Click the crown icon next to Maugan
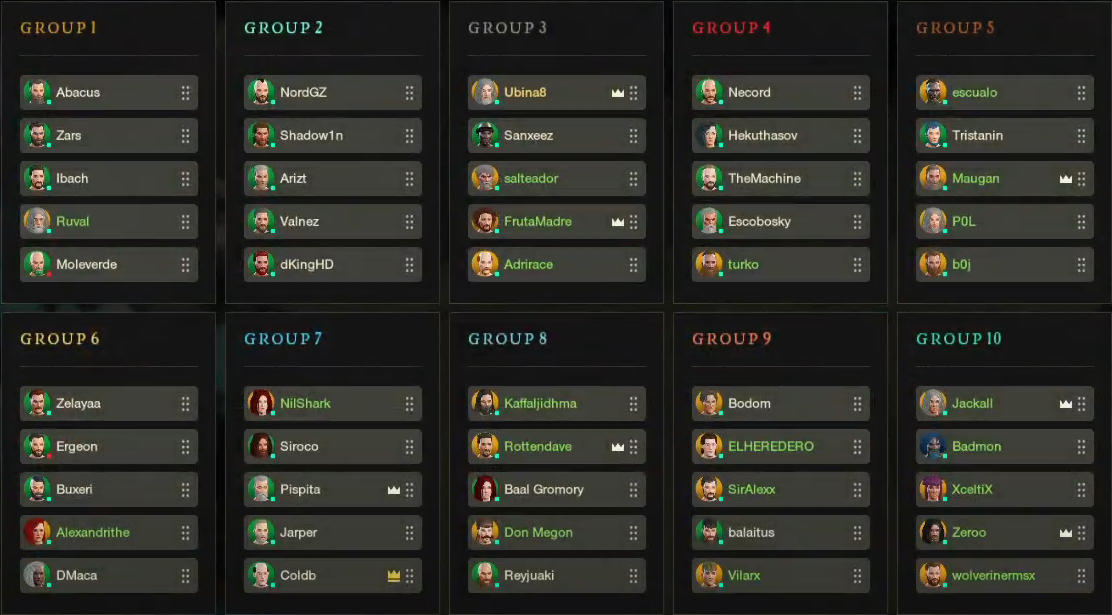Image resolution: width=1112 pixels, height=615 pixels. [x=1066, y=179]
